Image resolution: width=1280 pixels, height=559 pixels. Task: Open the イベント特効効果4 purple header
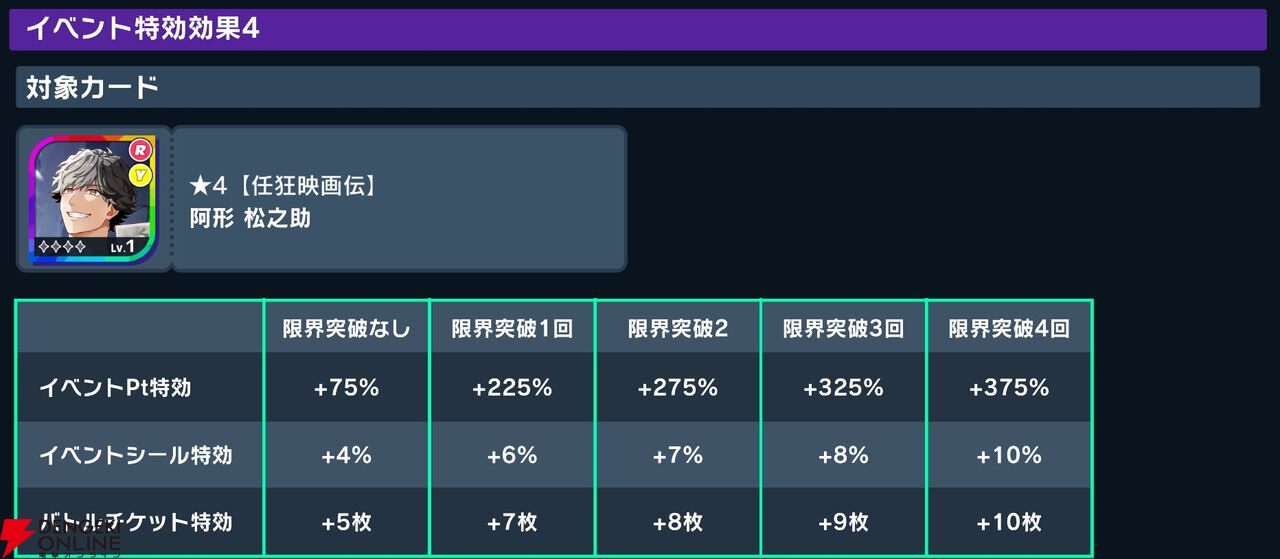click(638, 29)
